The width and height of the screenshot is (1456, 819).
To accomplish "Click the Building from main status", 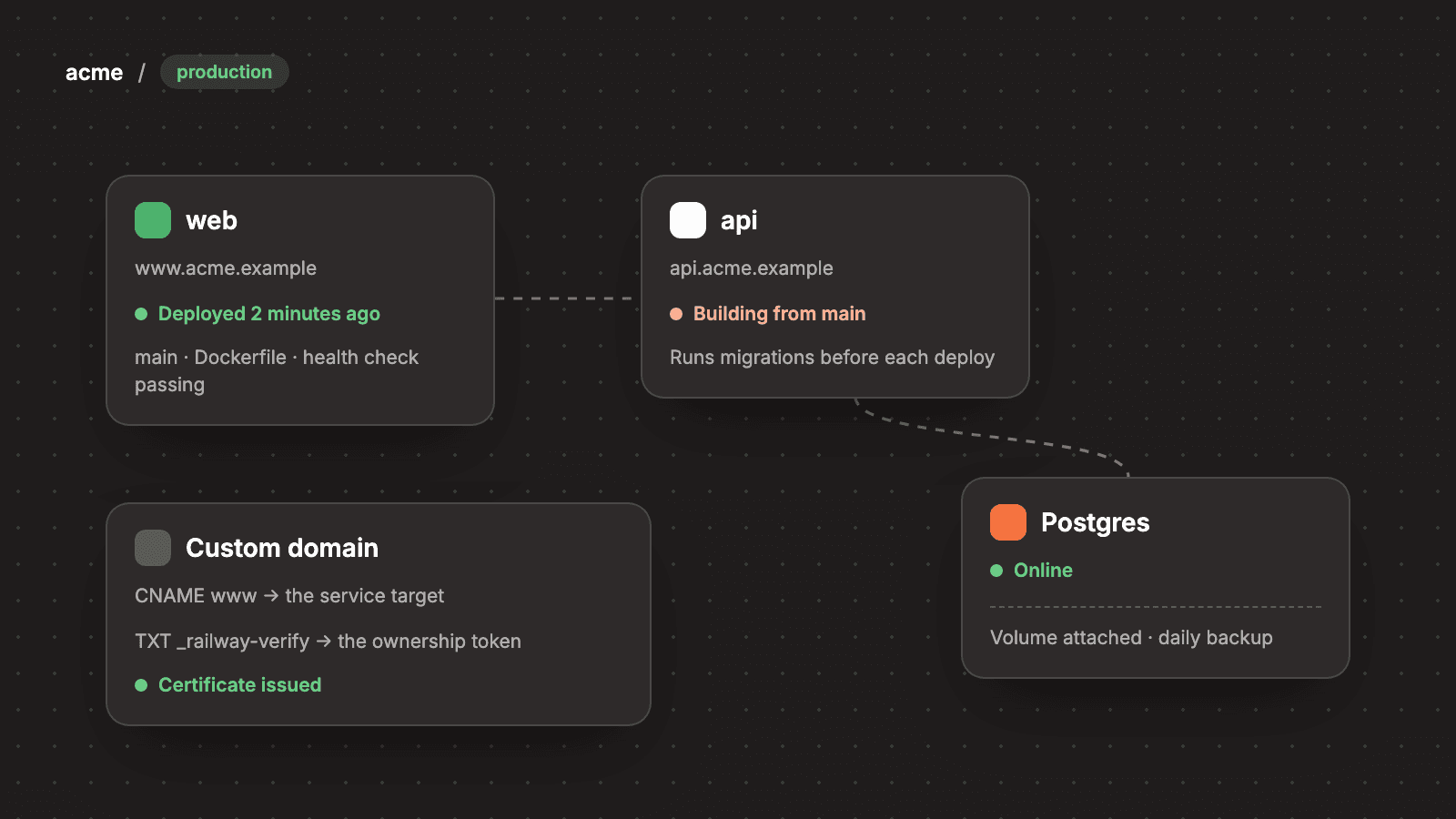I will (780, 314).
